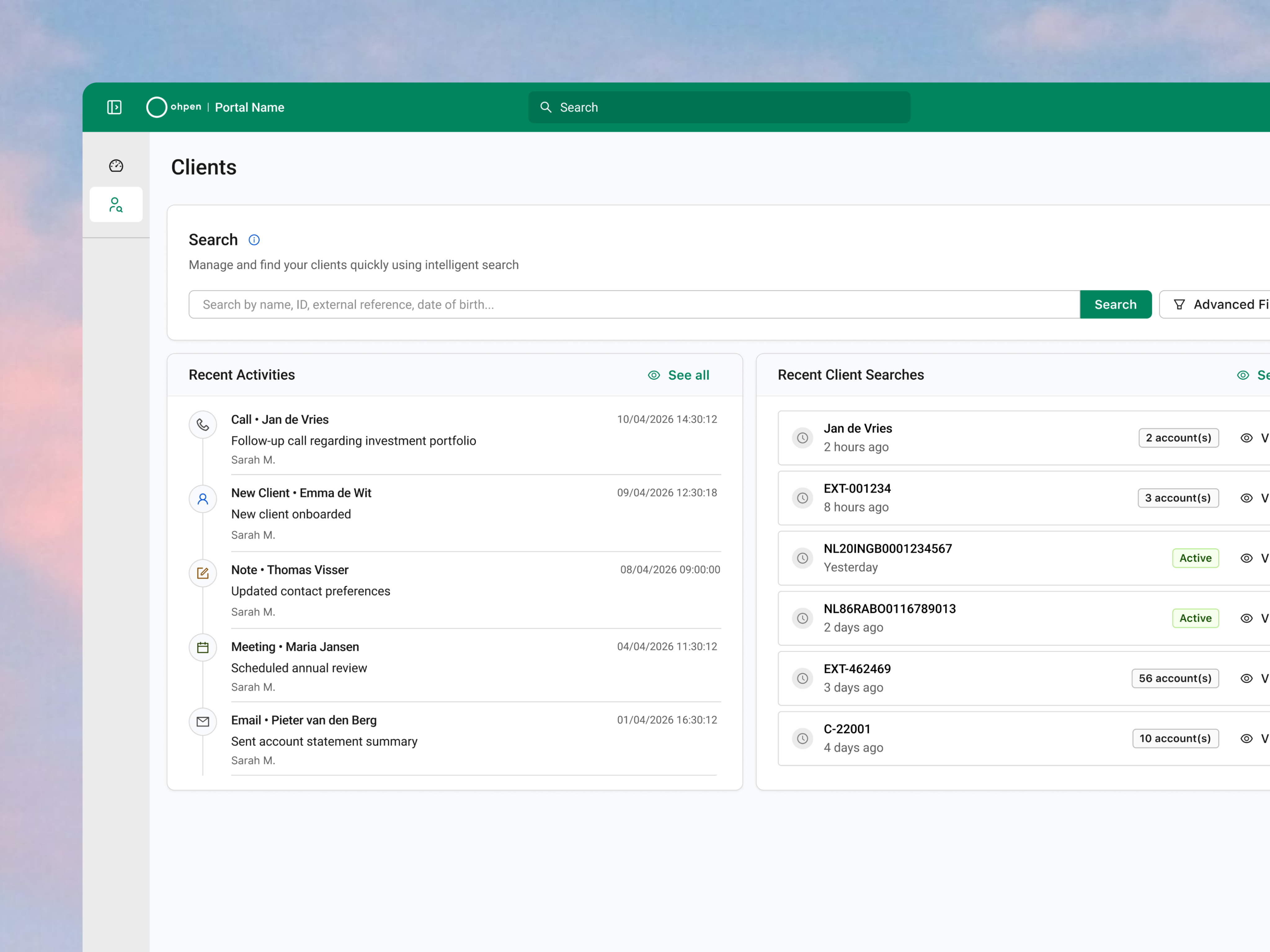Select 'C-22001' recent search

pyautogui.click(x=847, y=729)
